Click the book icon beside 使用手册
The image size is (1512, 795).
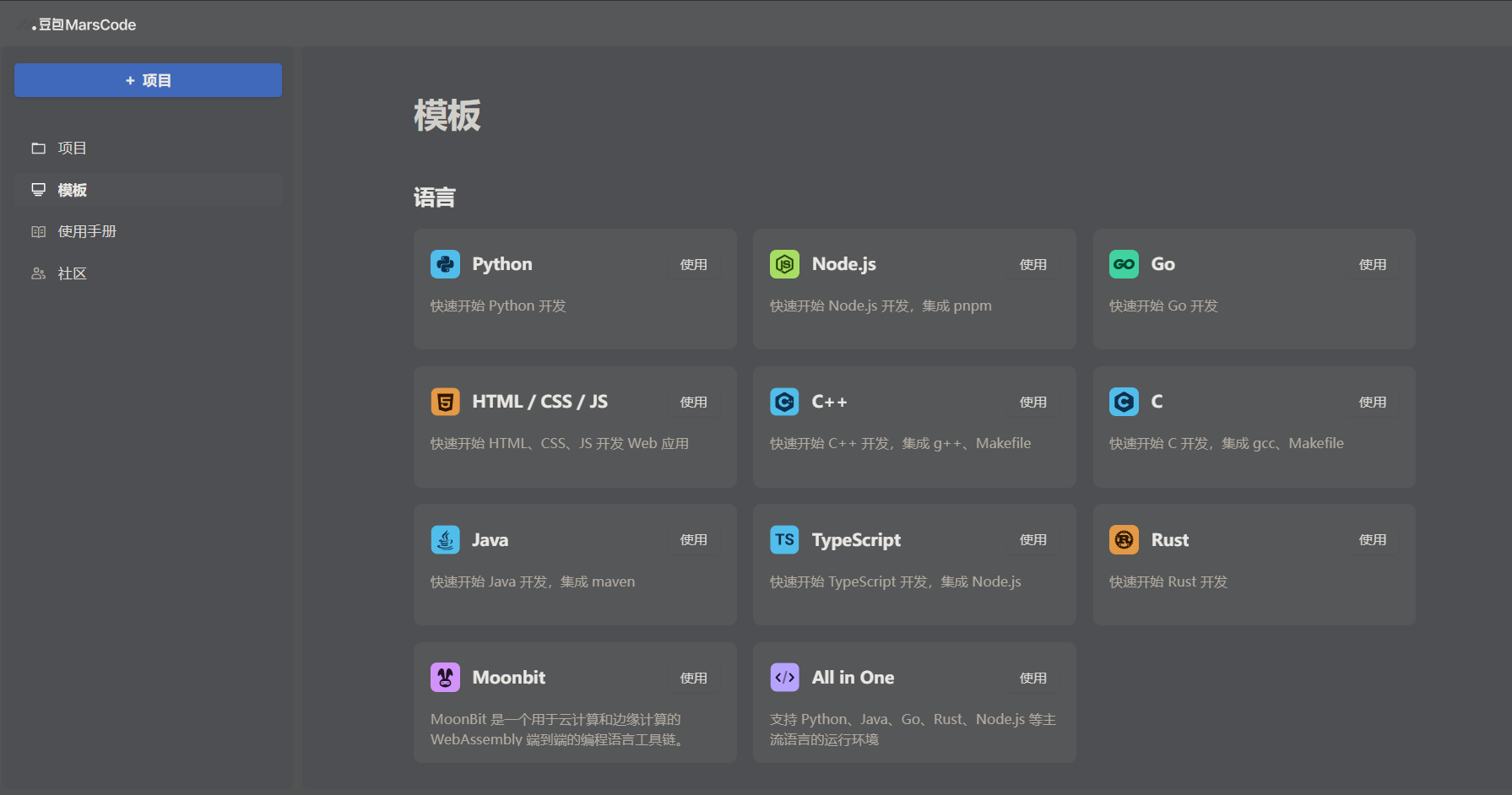pos(38,231)
